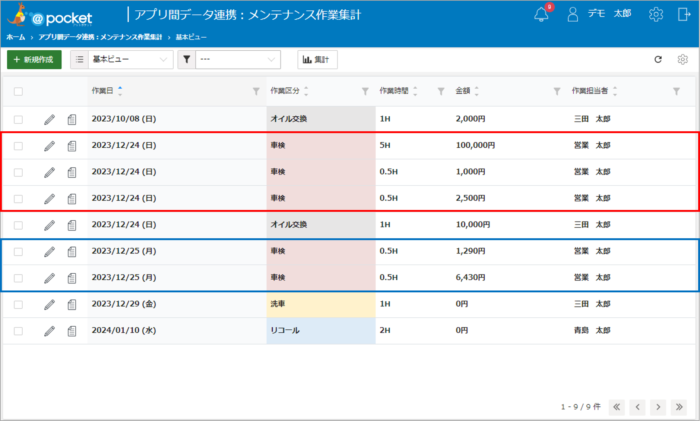The image size is (700, 421).
Task: Copy the 100,000円 車検 record
Action: tap(72, 146)
